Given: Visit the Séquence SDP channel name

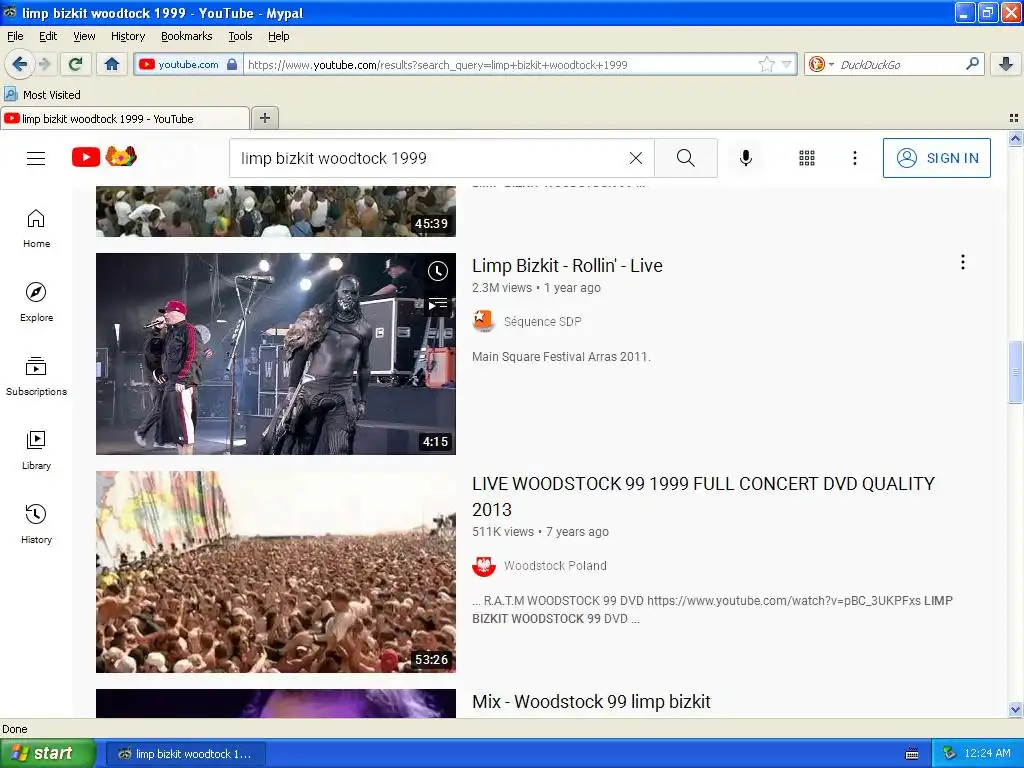Looking at the screenshot, I should pos(542,321).
